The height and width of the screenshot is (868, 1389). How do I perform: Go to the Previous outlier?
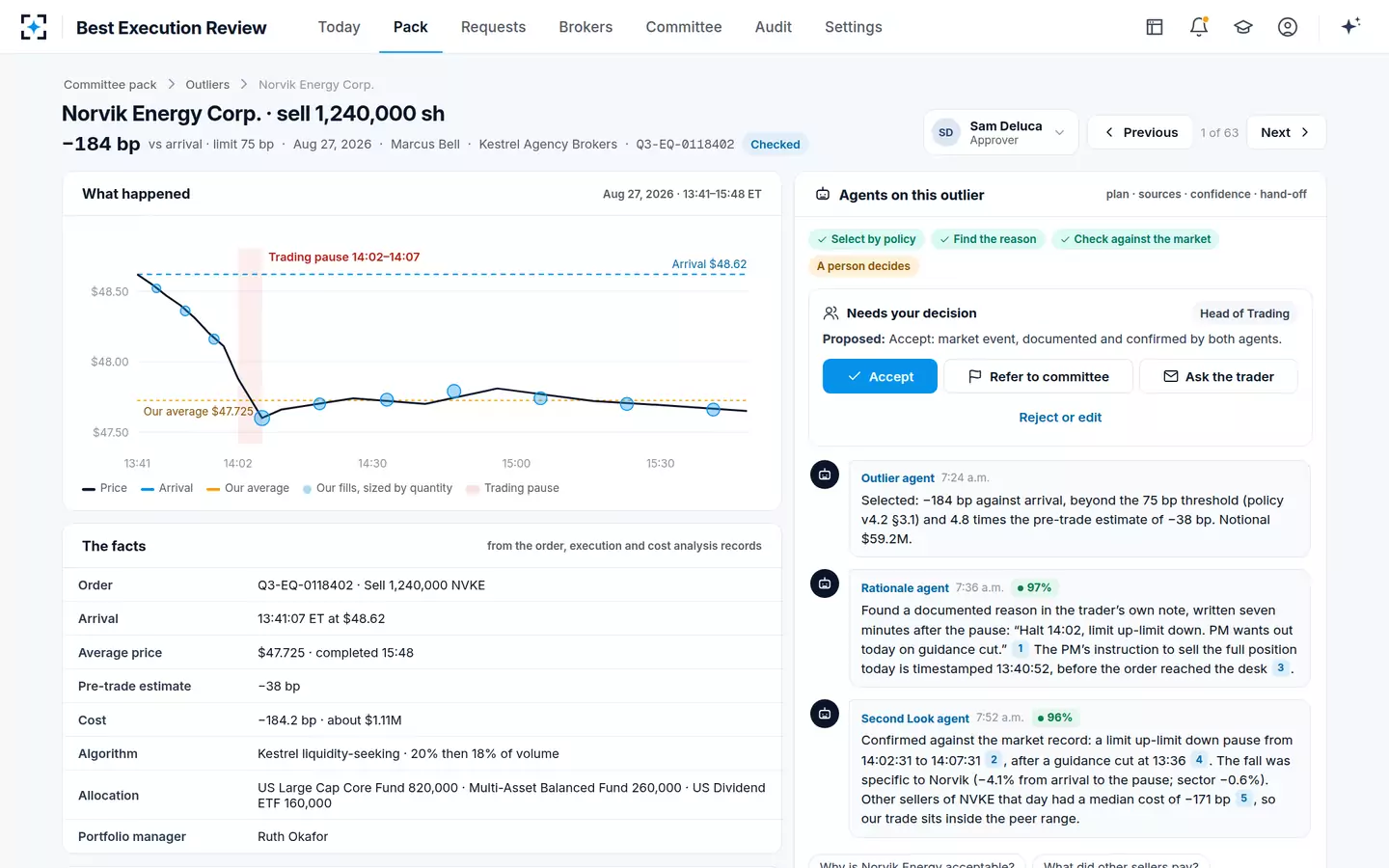[x=1141, y=132]
